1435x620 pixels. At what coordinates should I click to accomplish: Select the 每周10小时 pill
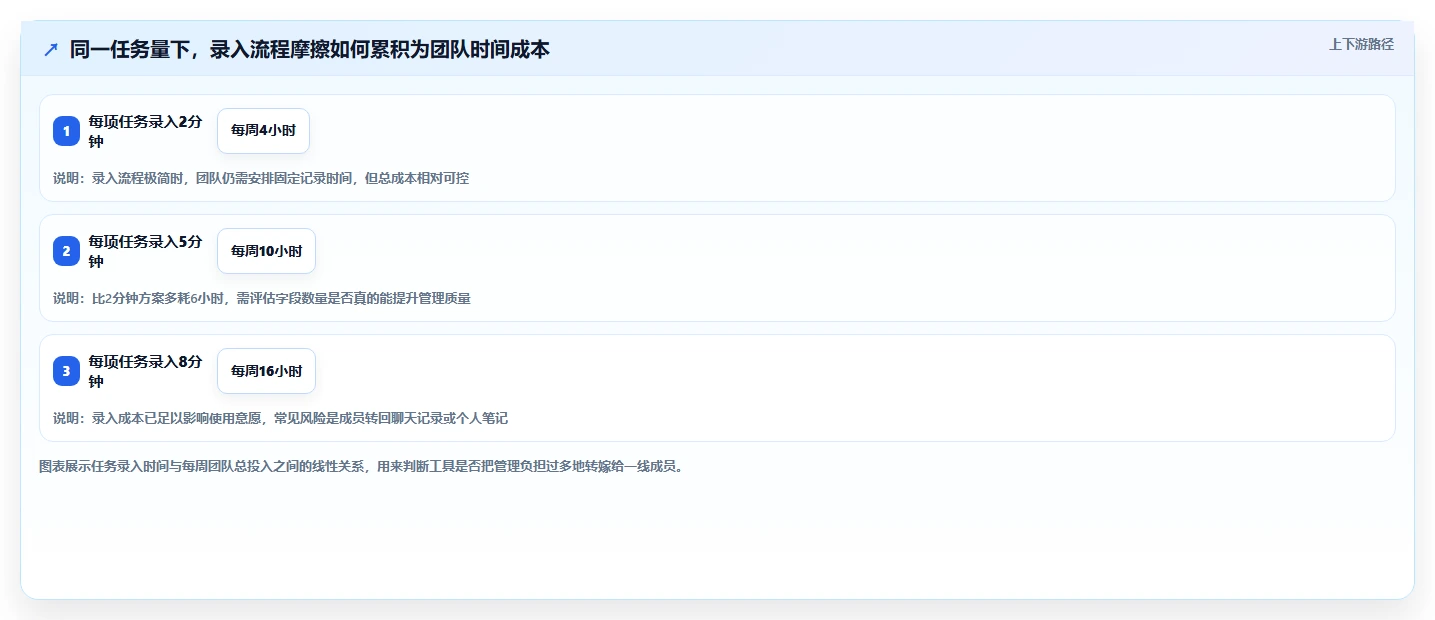266,251
